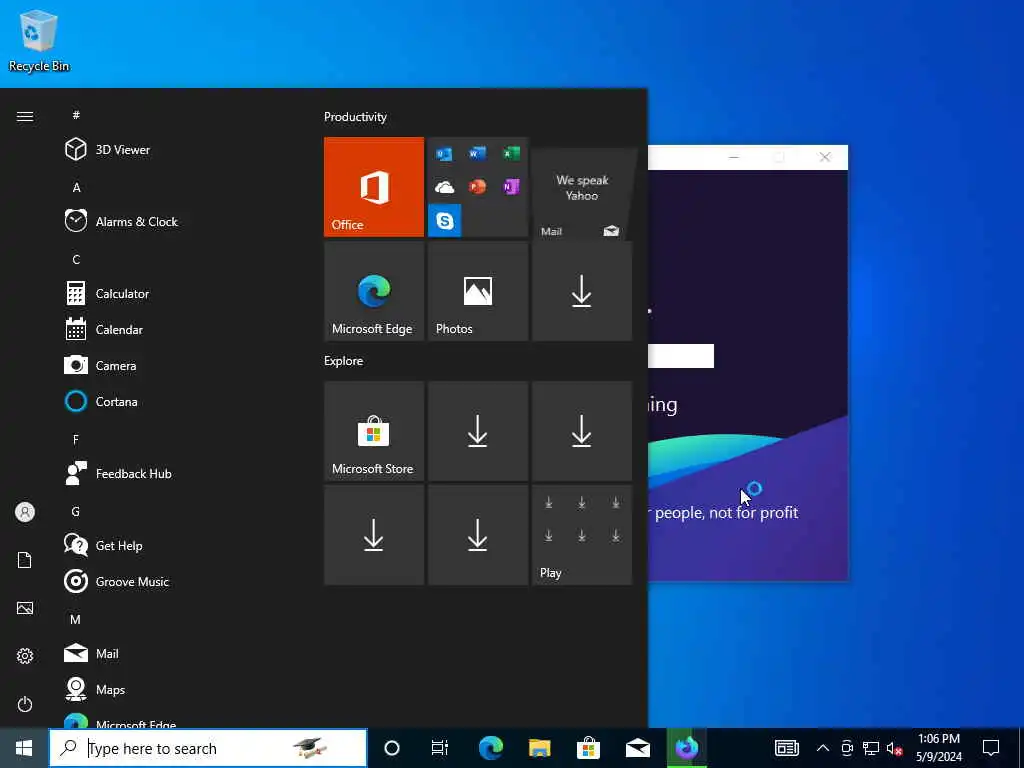Open the user account button in Start sidebar
This screenshot has height=768, width=1024.
(x=25, y=512)
